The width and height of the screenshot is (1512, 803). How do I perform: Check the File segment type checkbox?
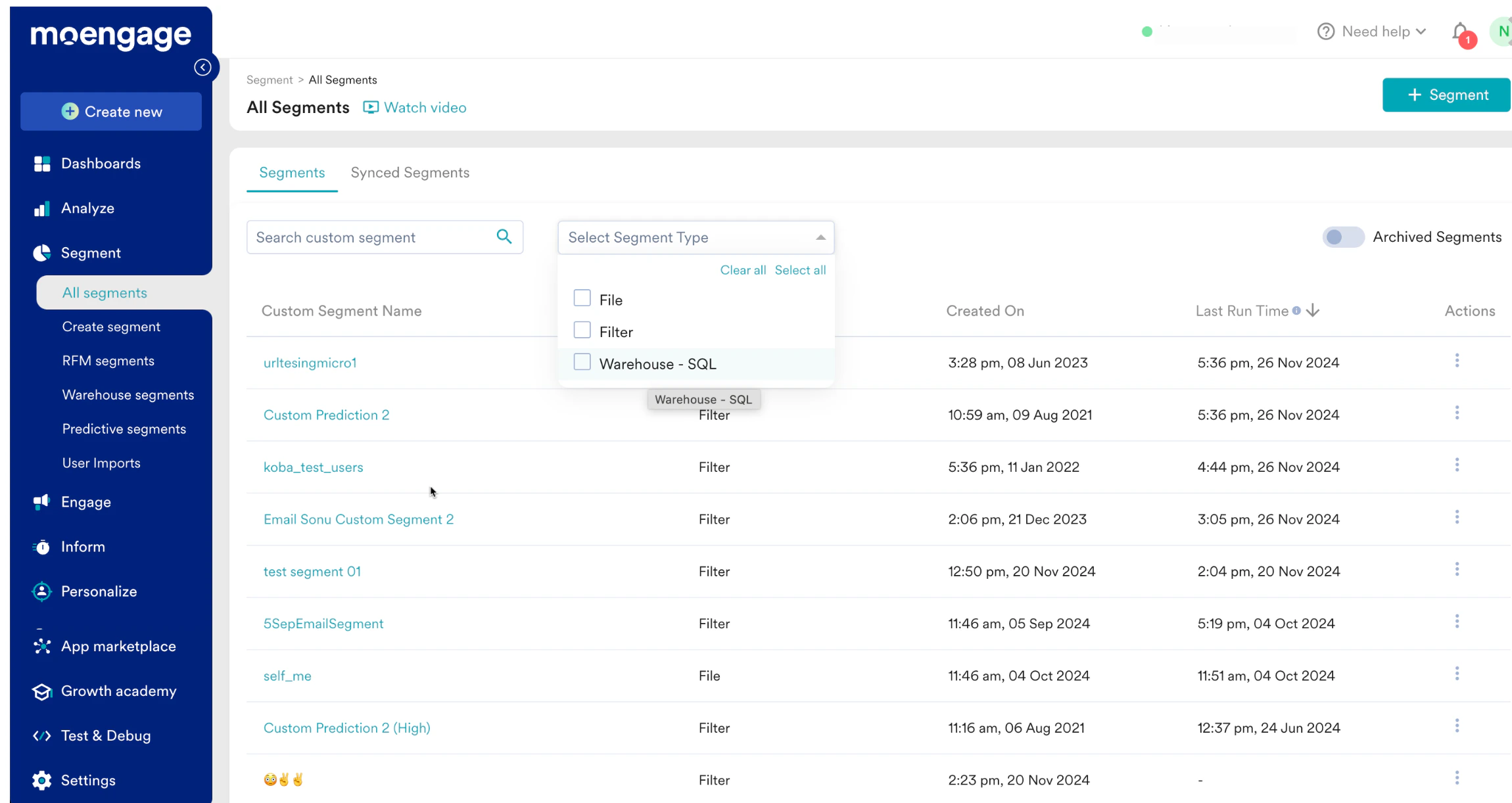click(x=582, y=298)
